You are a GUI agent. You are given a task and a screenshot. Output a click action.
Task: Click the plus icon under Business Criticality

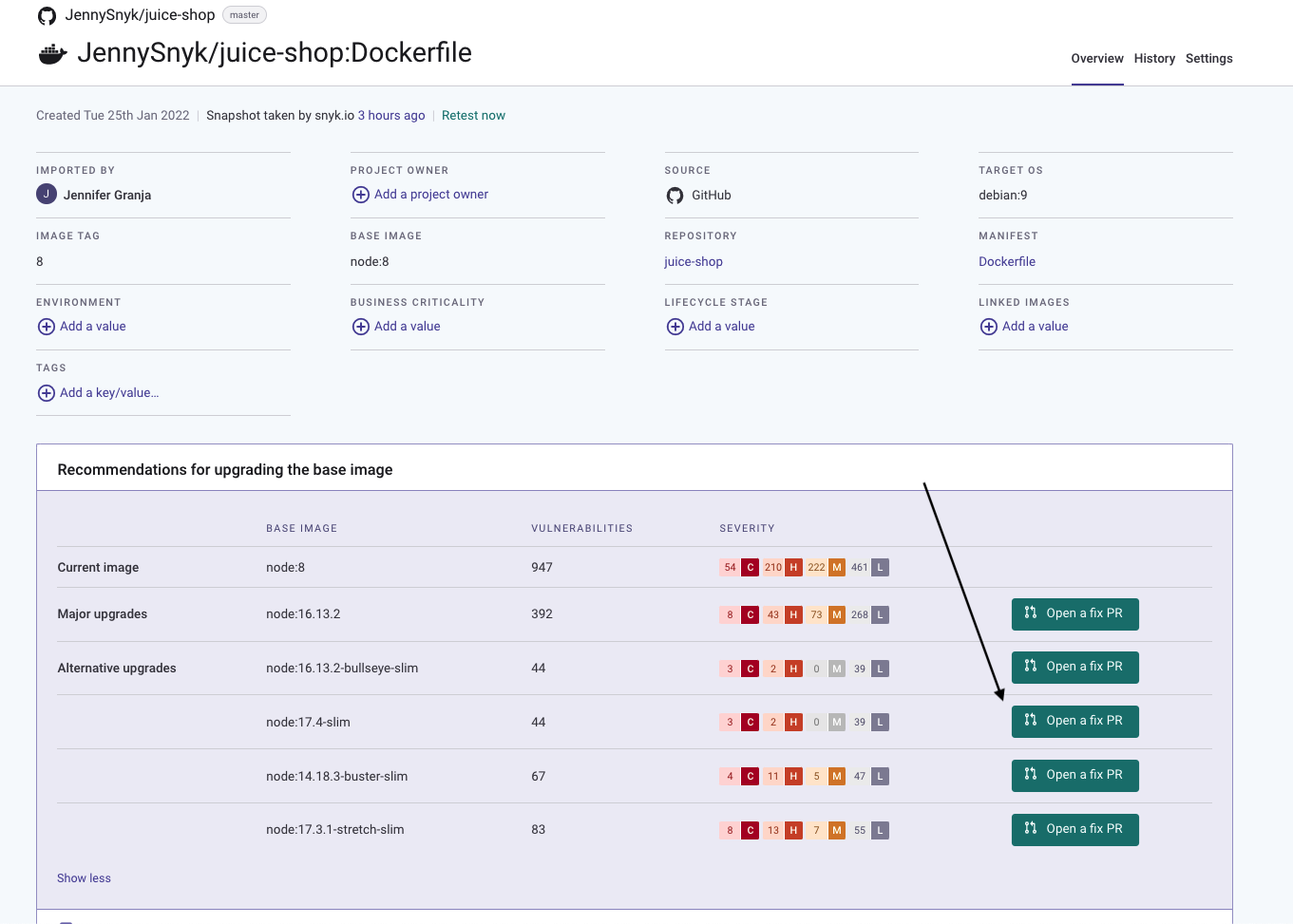pos(361,327)
